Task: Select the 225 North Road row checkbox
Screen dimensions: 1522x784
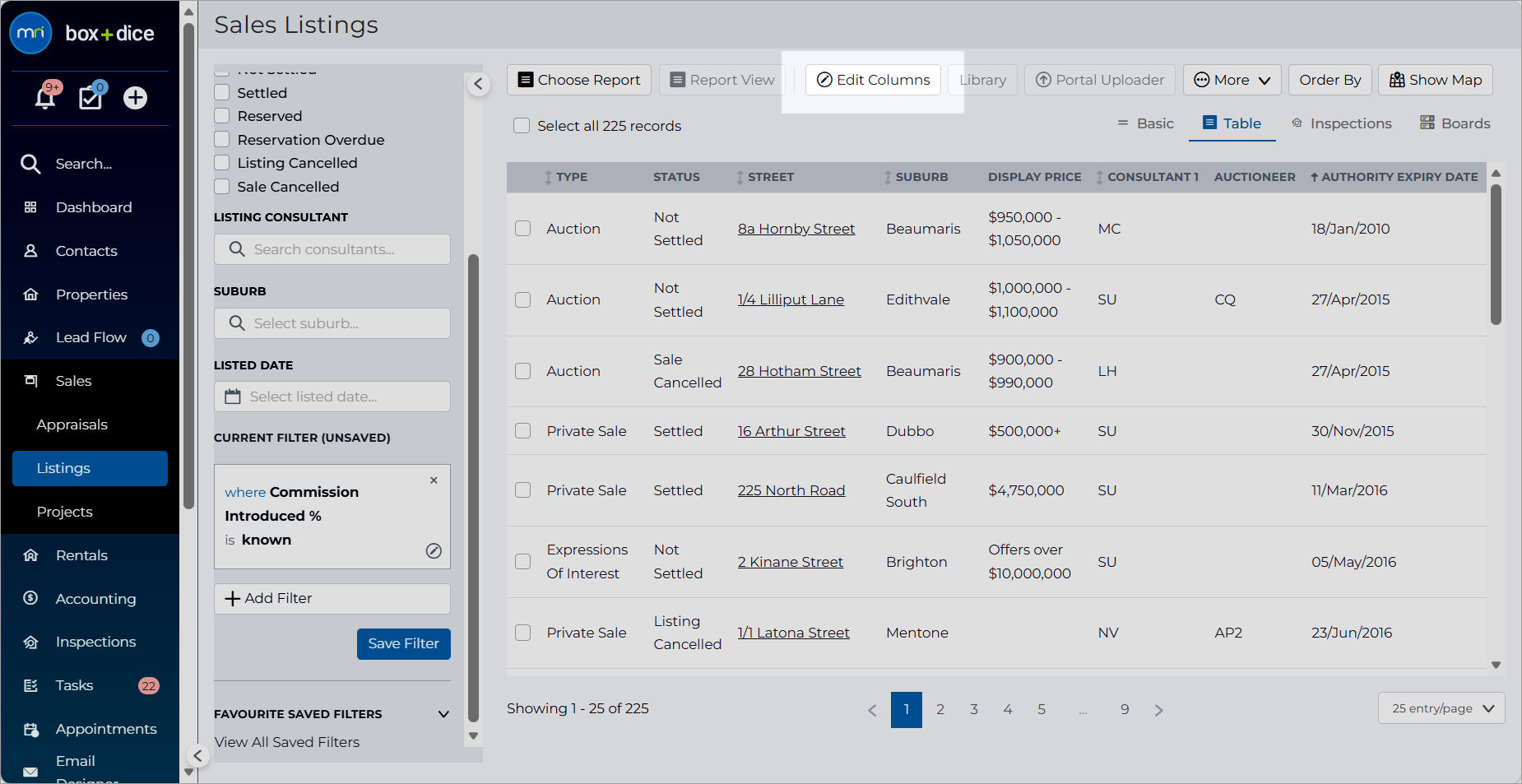Action: pos(523,490)
